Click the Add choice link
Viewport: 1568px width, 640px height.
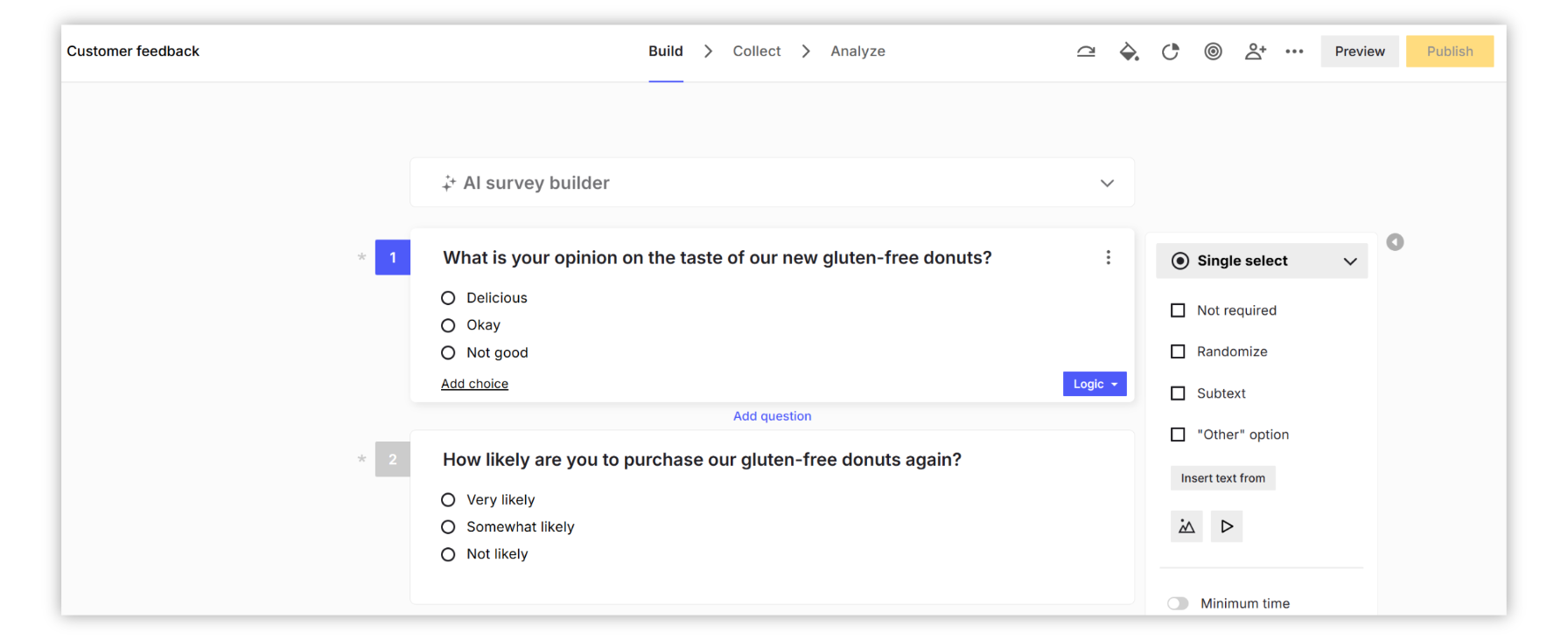point(474,384)
